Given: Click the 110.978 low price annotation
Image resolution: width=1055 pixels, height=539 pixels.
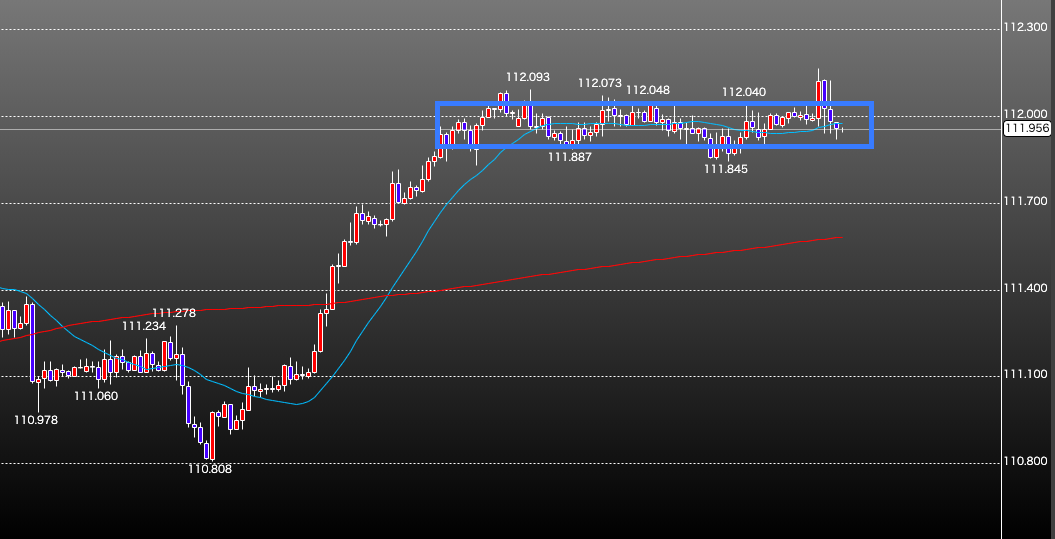Looking at the screenshot, I should click(36, 421).
